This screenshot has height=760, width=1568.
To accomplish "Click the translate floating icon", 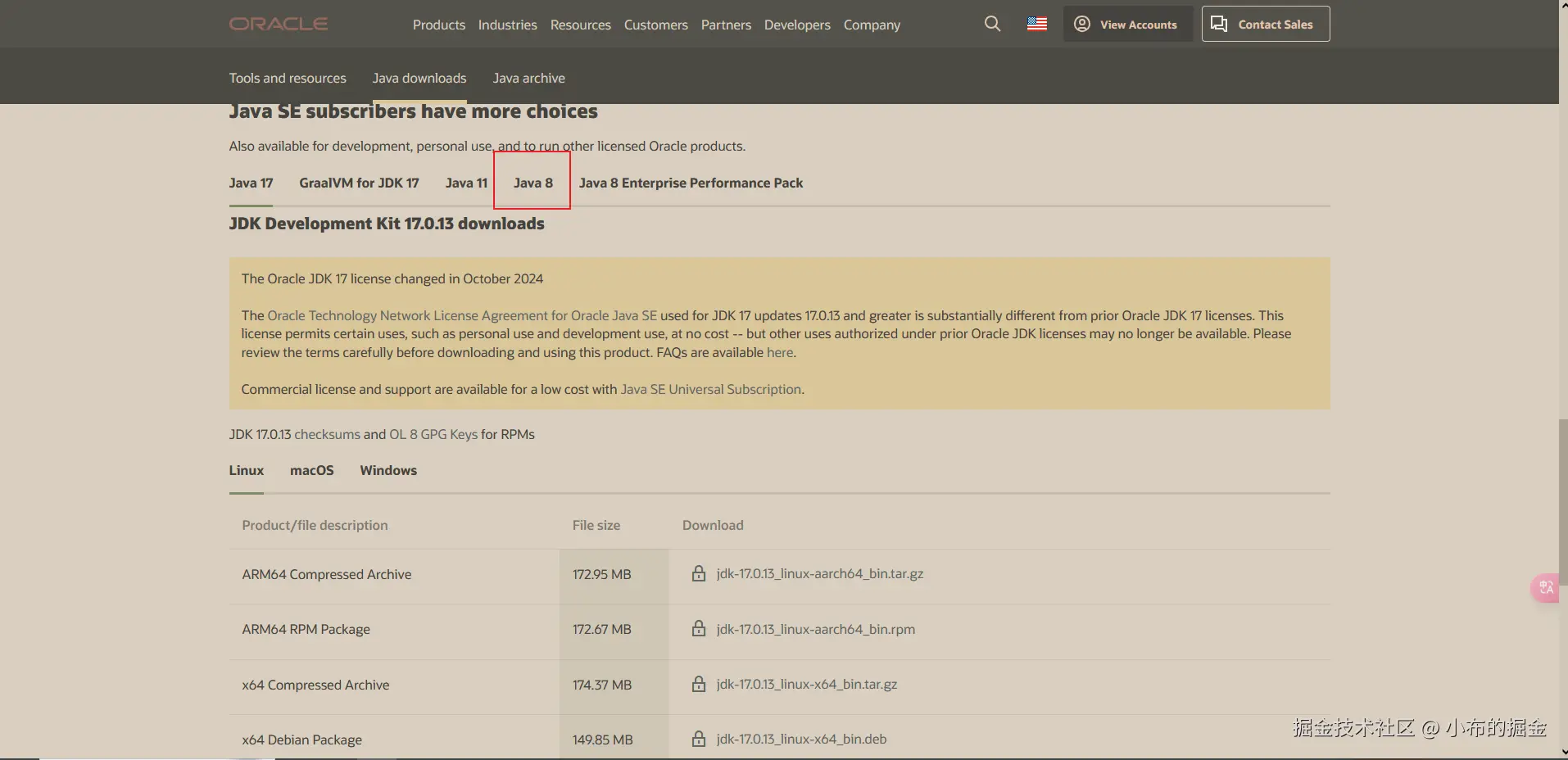I will pos(1546,587).
